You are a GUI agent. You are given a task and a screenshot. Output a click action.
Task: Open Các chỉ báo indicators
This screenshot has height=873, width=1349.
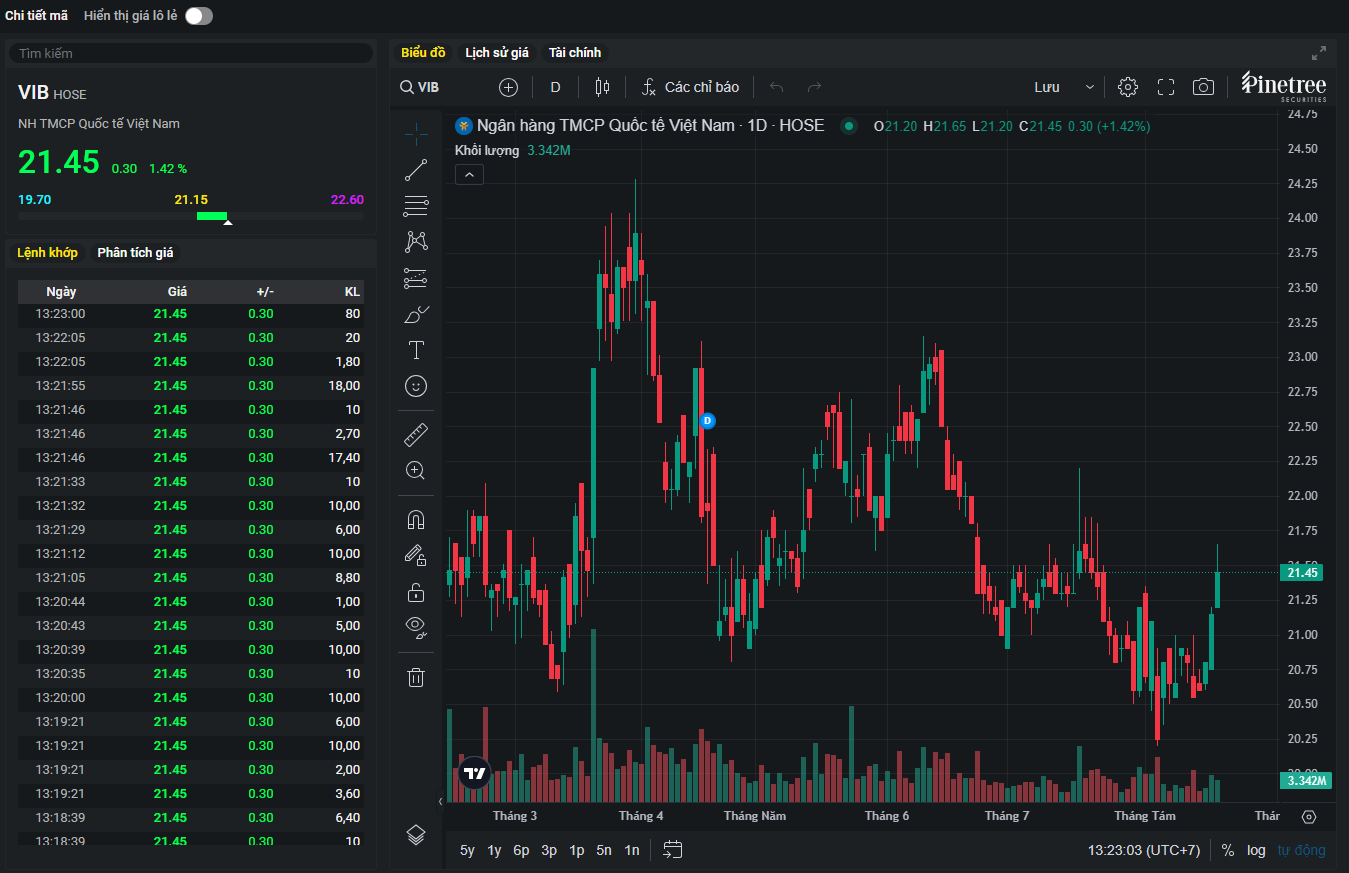click(691, 87)
